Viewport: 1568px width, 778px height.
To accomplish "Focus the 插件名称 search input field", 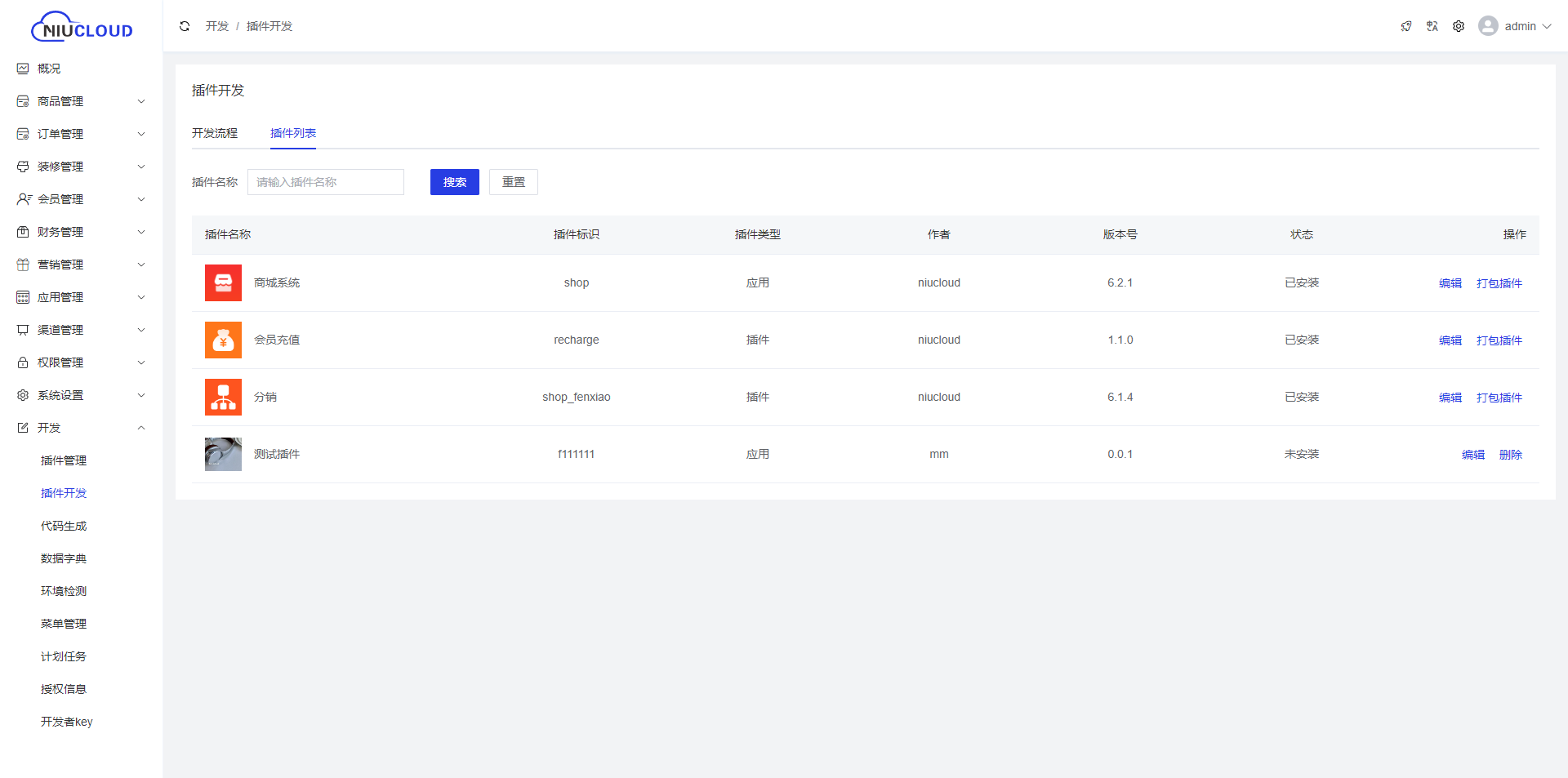I will click(x=326, y=182).
